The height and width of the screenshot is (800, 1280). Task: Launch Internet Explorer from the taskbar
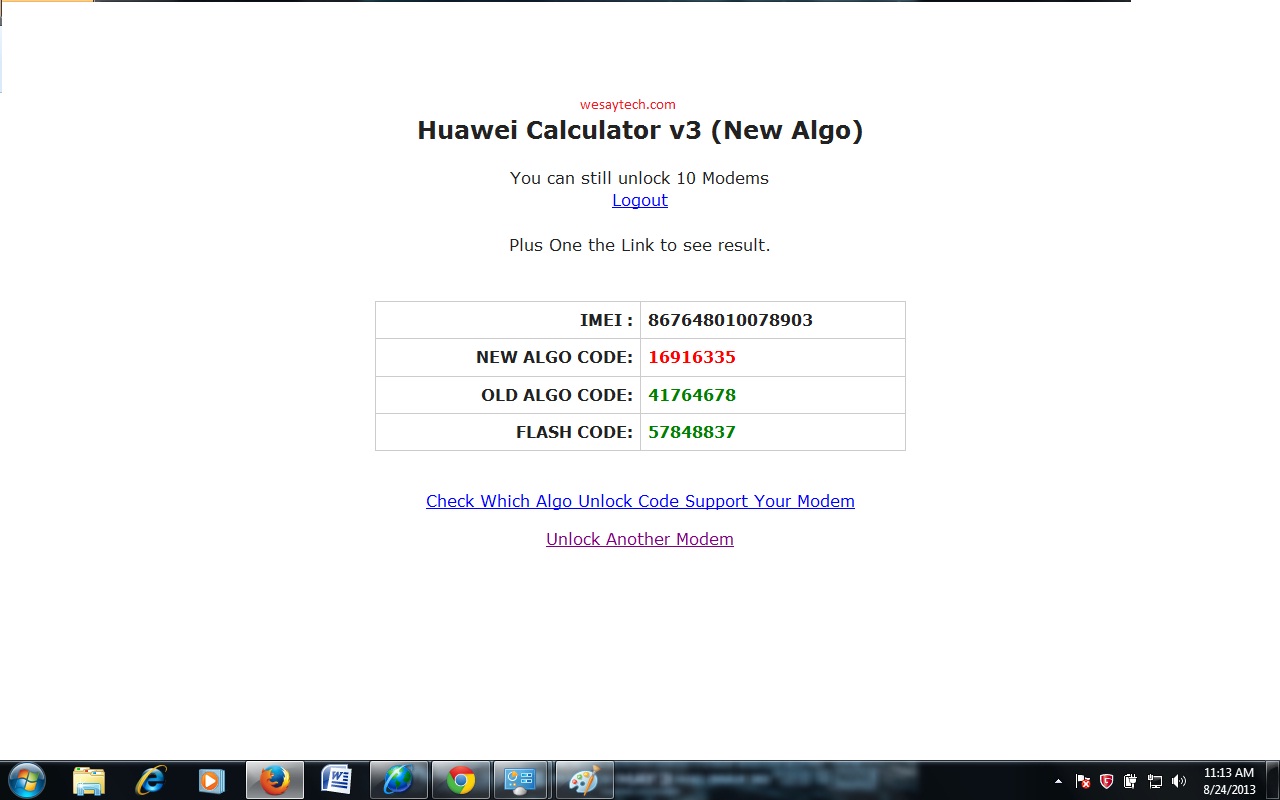(x=151, y=780)
